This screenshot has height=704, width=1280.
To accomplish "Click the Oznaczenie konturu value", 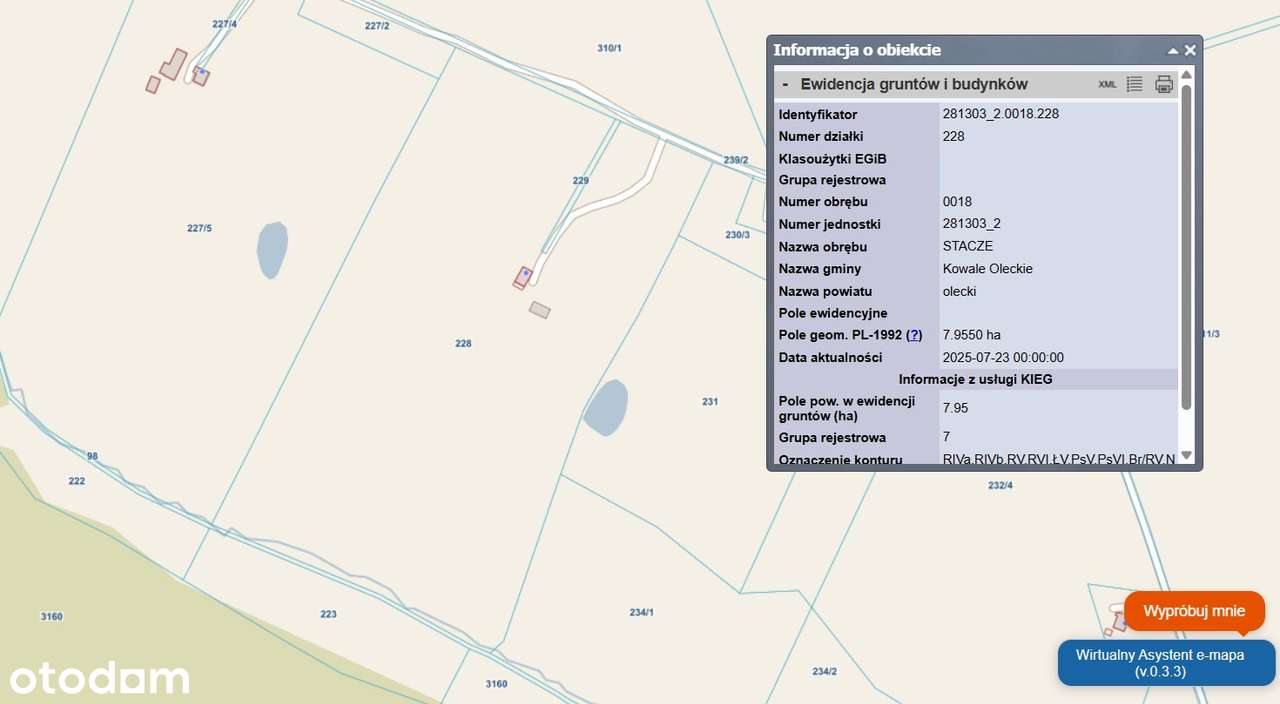I will pyautogui.click(x=1059, y=460).
